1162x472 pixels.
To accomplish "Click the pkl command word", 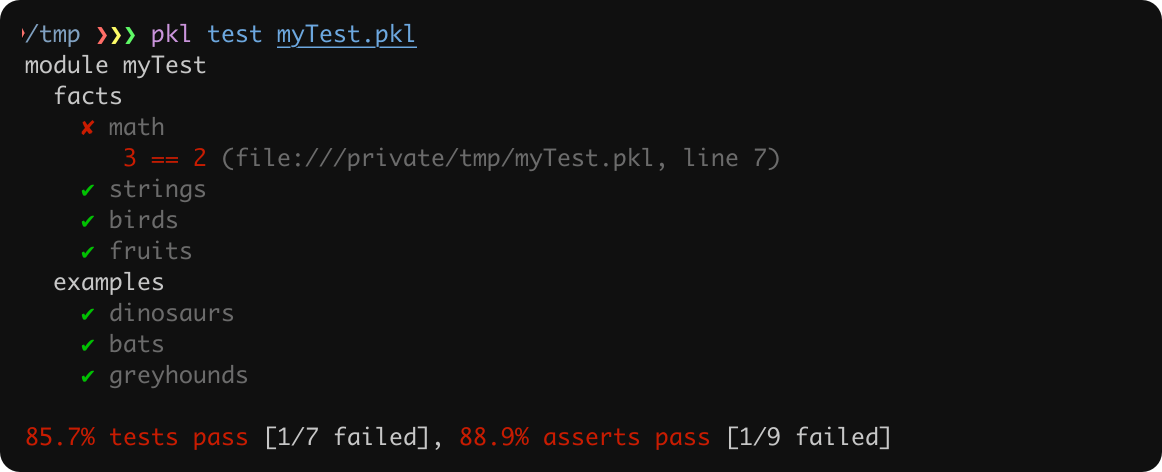I will click(171, 35).
